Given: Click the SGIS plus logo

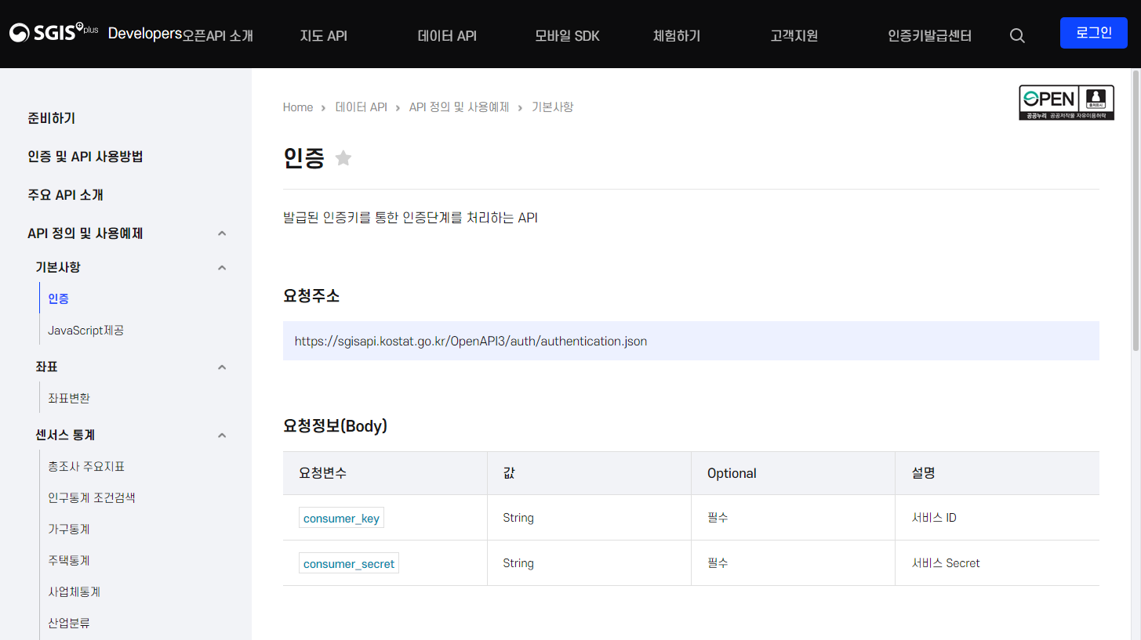Looking at the screenshot, I should point(54,33).
